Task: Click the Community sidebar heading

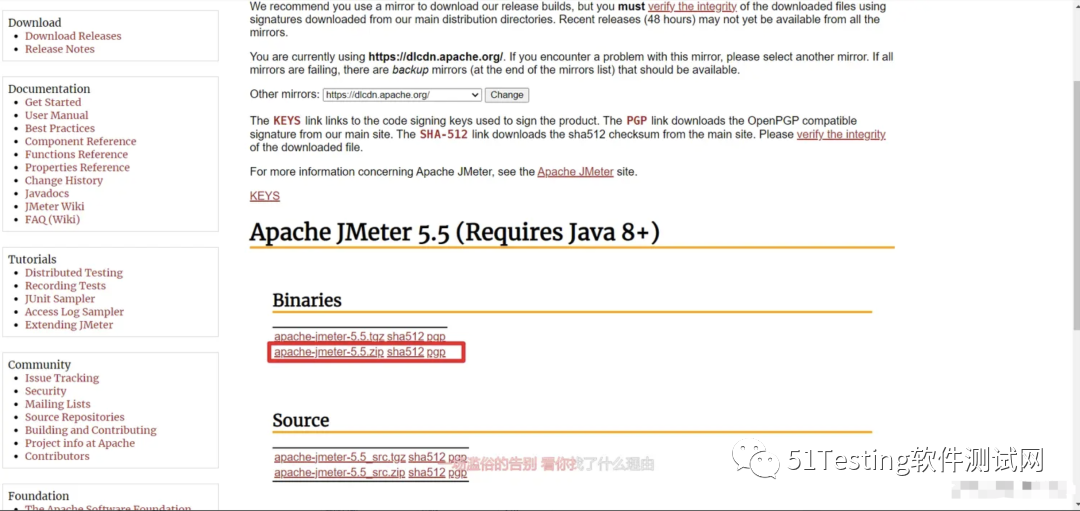Action: click(39, 365)
